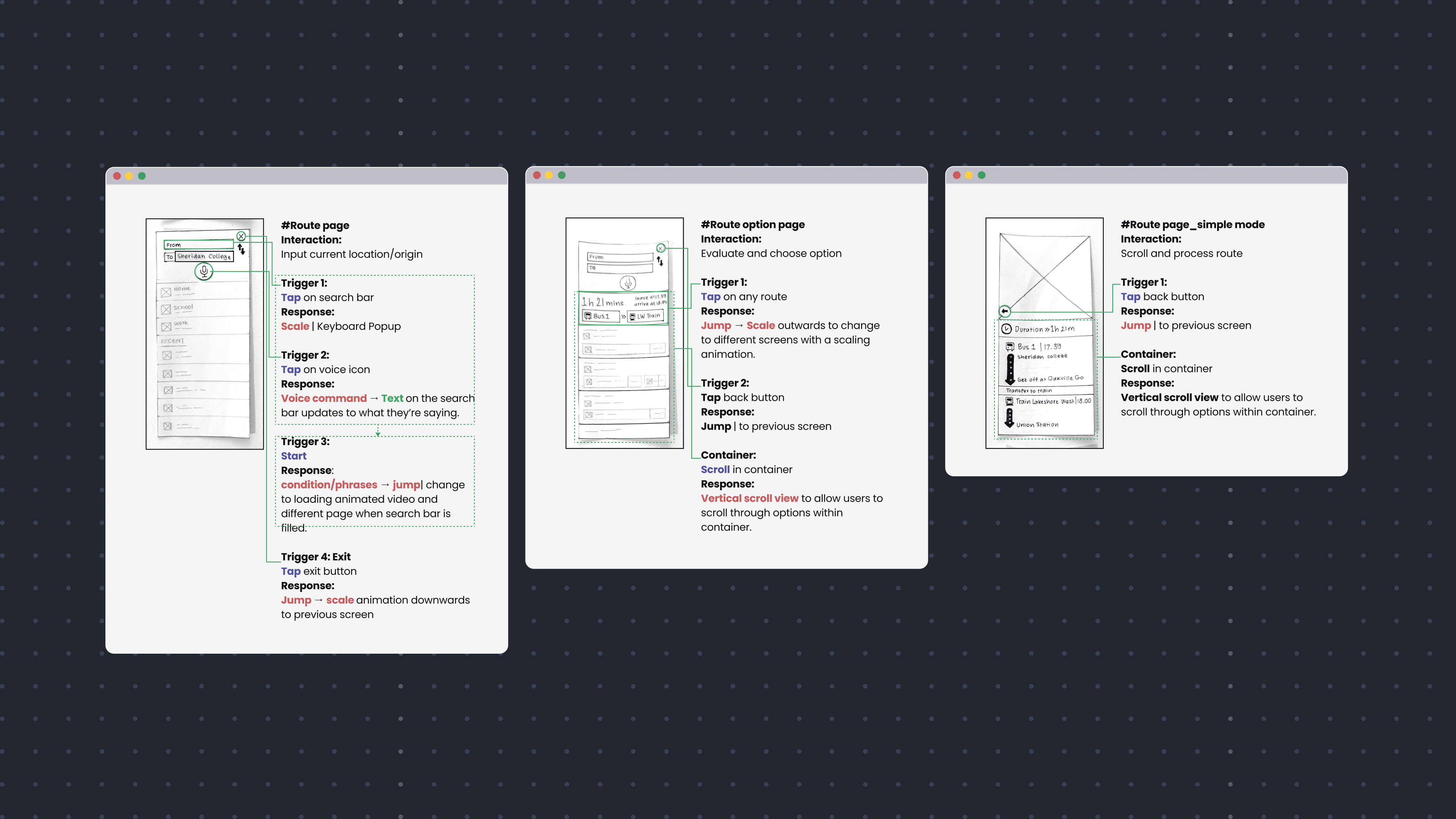
Task: Select the Work saved location row
Action: click(204, 326)
